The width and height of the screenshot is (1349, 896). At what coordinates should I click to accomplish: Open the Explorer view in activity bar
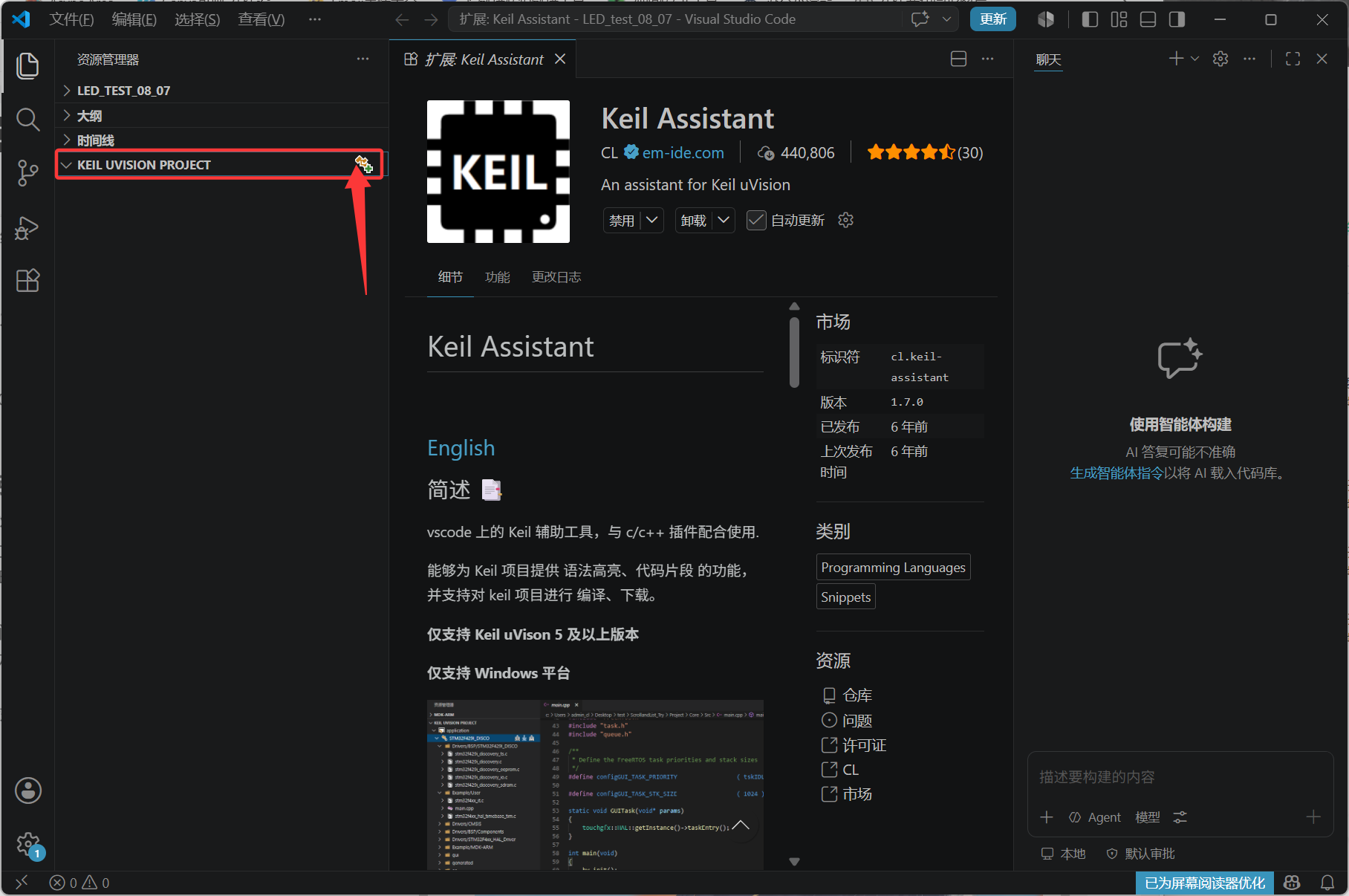click(27, 66)
